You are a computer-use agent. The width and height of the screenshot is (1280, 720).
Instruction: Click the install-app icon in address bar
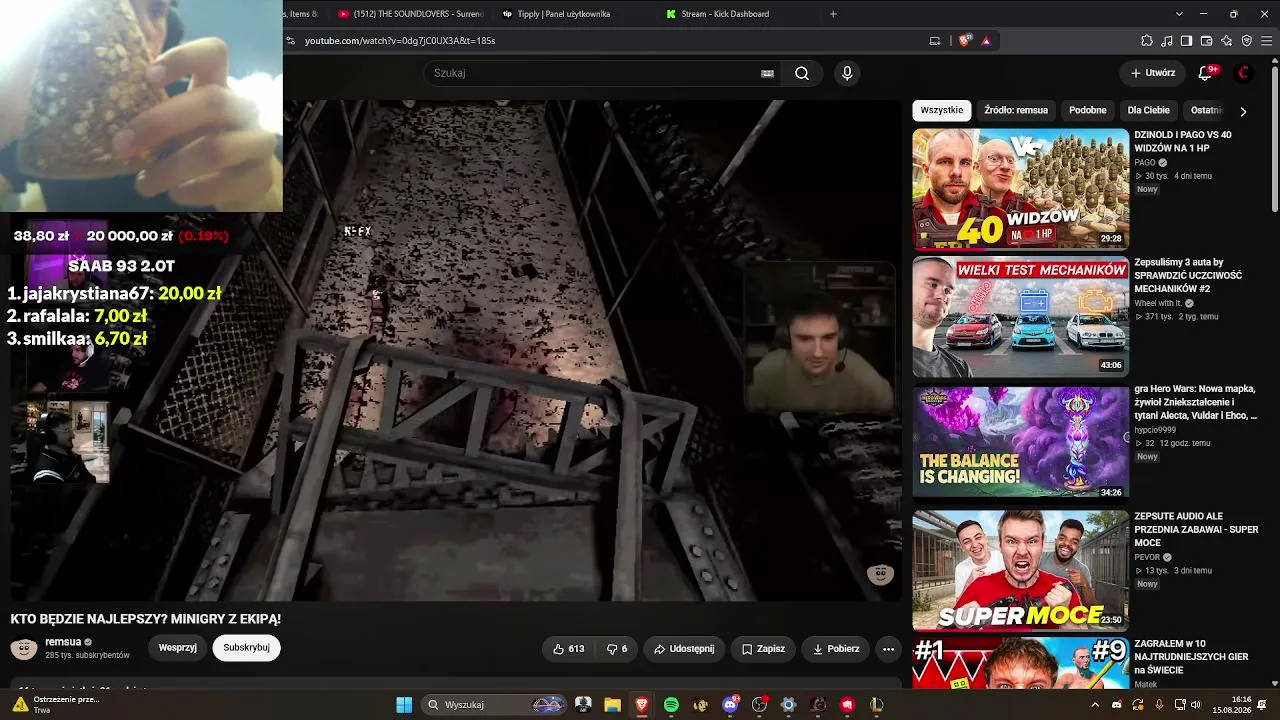pyautogui.click(x=935, y=41)
